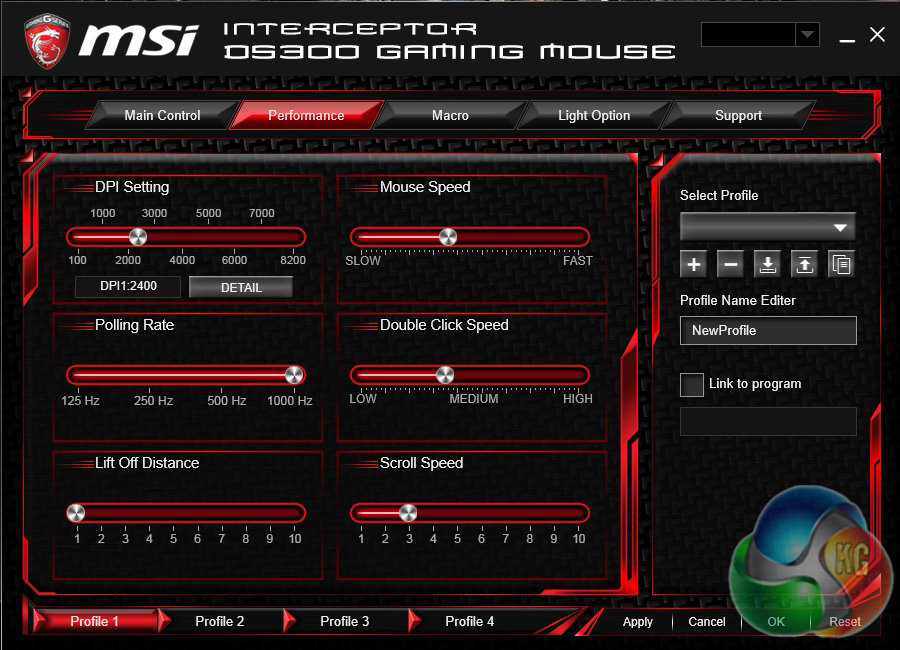
Task: Switch to Profile 3
Action: (345, 621)
